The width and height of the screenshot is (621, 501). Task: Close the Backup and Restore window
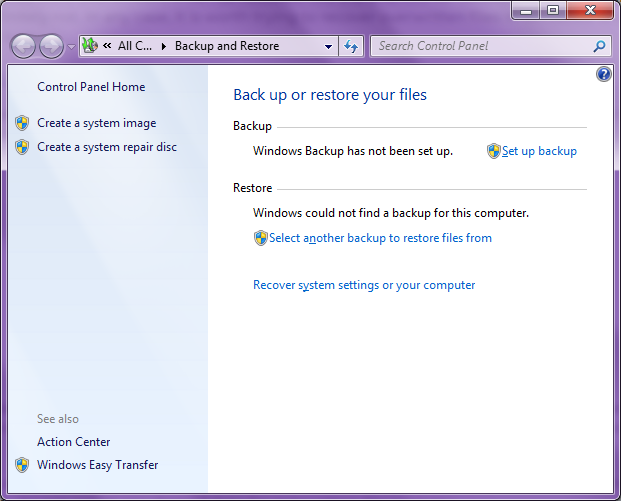(x=590, y=11)
